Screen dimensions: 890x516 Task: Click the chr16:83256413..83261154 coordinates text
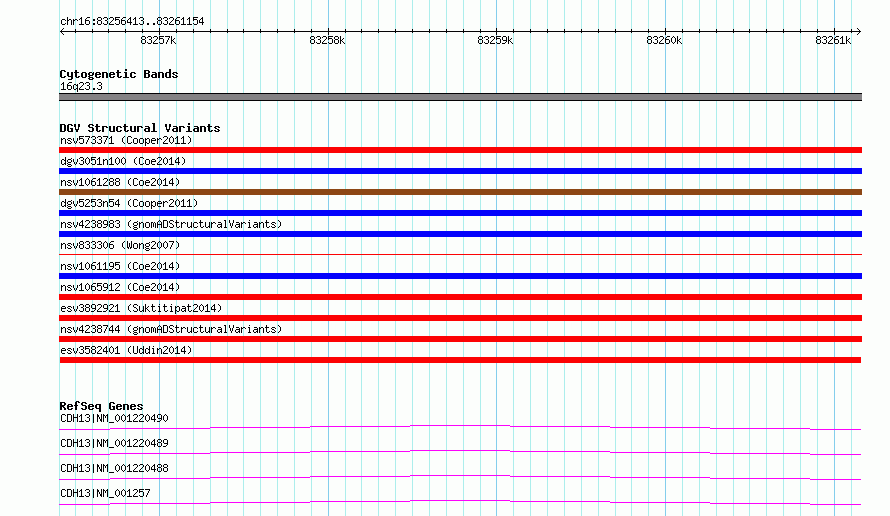132,21
